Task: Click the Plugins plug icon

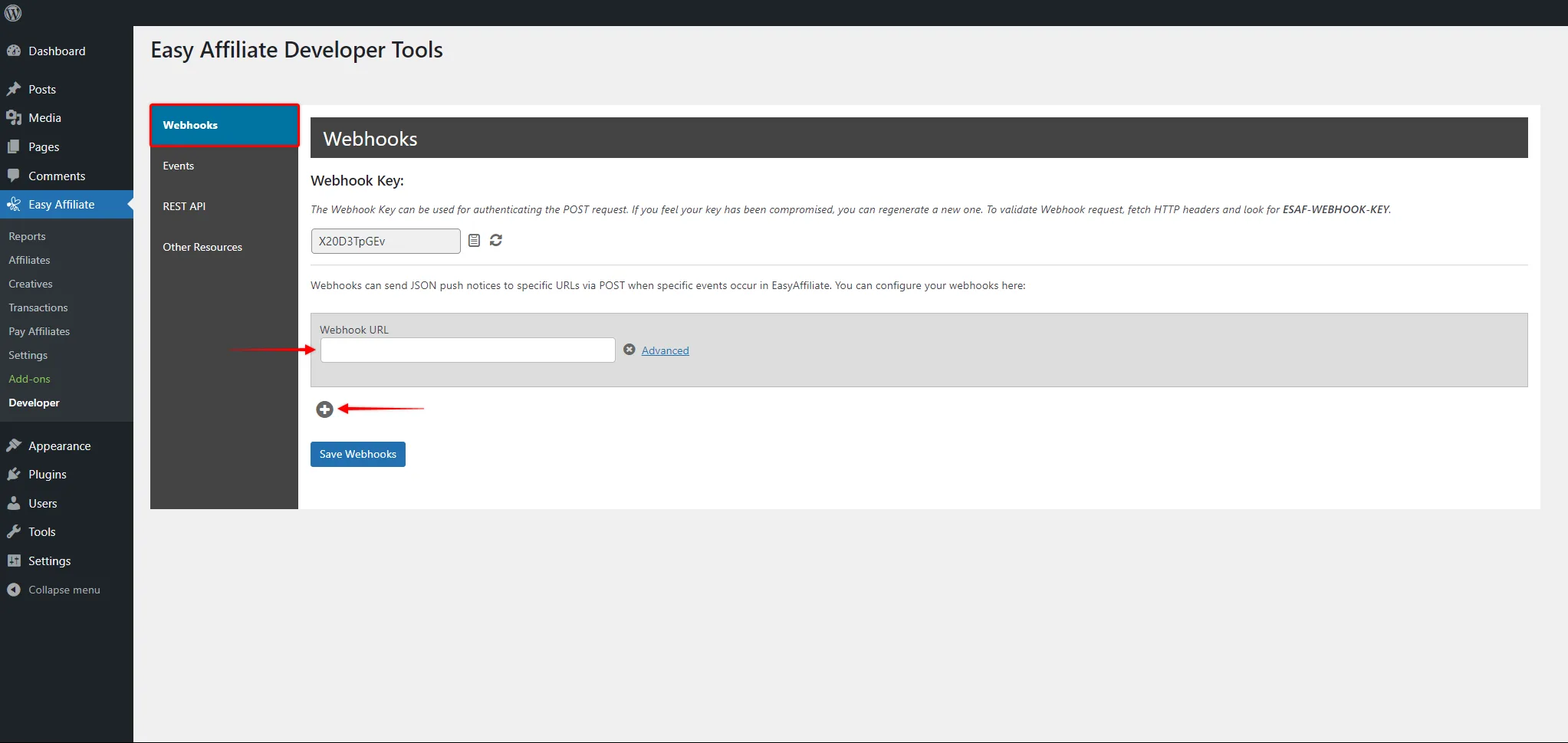Action: tap(14, 474)
